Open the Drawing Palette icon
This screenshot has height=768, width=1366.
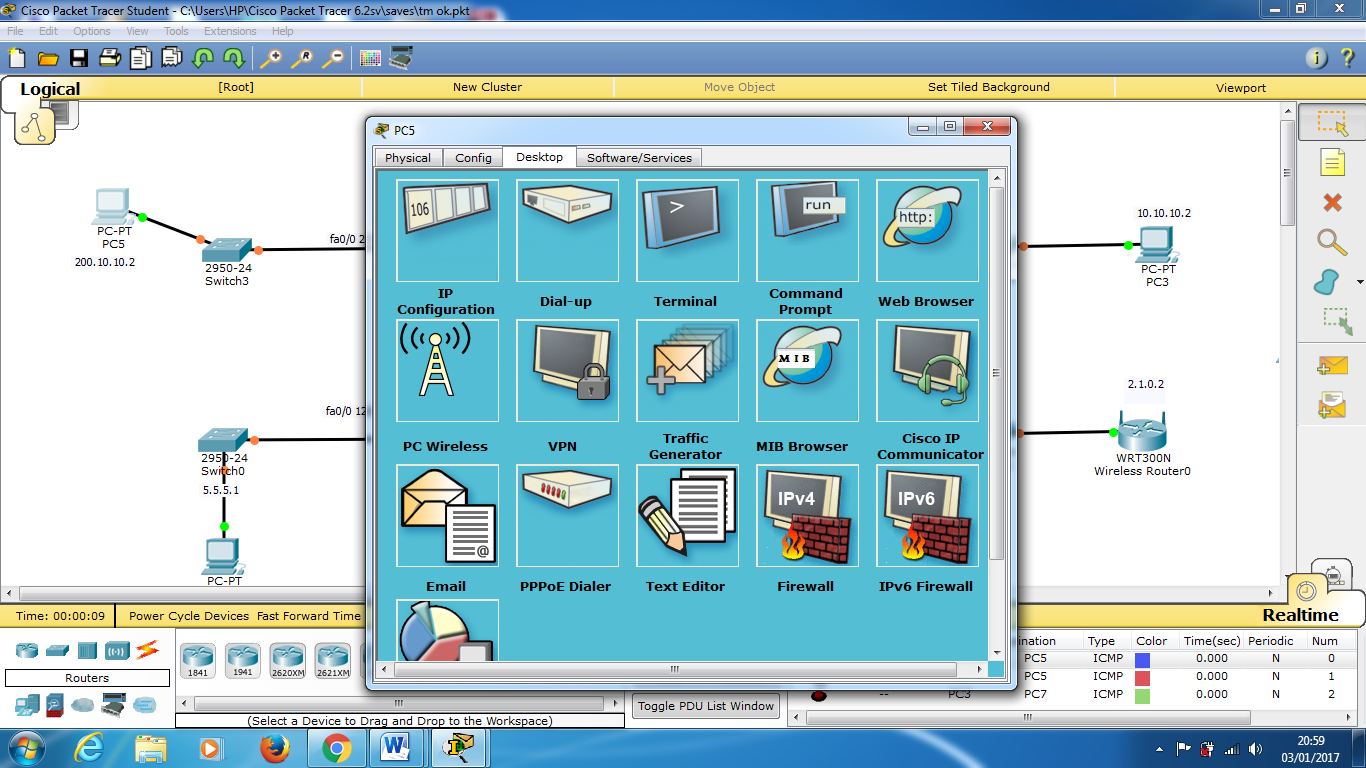tap(371, 58)
